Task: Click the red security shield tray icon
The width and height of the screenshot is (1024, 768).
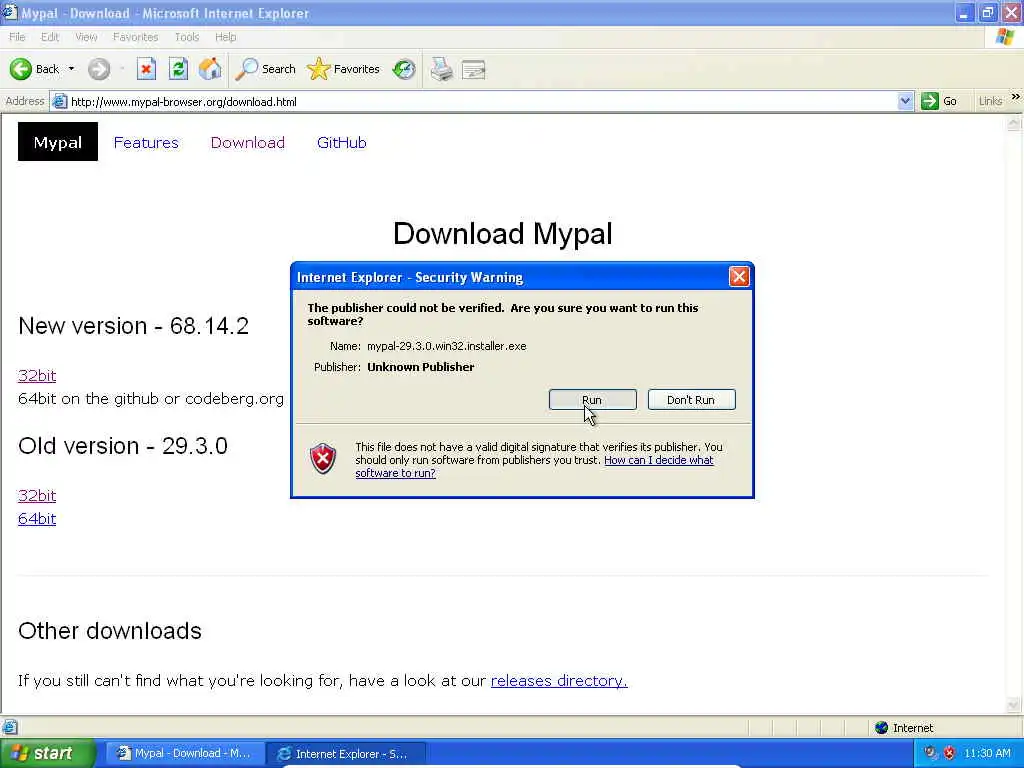Action: [x=950, y=753]
